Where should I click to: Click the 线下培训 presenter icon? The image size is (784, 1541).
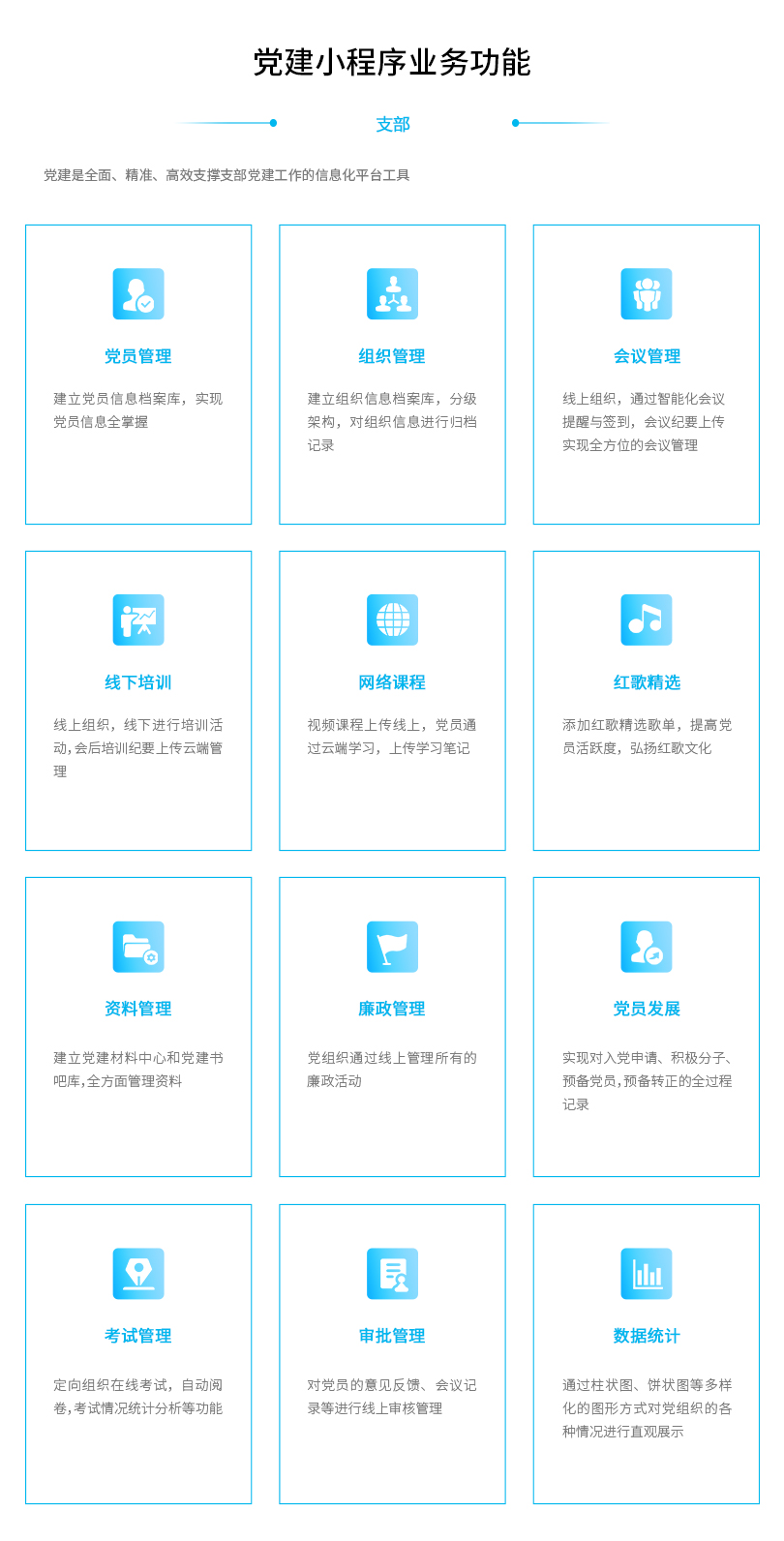pos(138,620)
